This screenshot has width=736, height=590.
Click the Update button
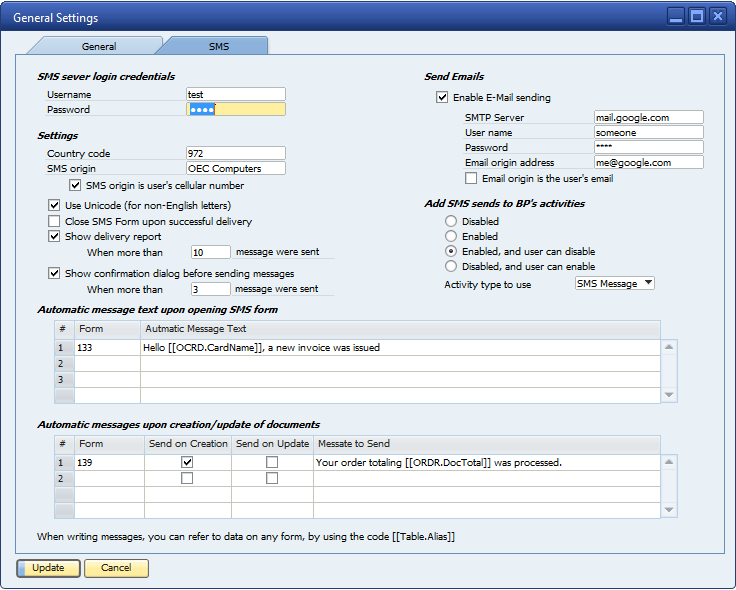(48, 568)
